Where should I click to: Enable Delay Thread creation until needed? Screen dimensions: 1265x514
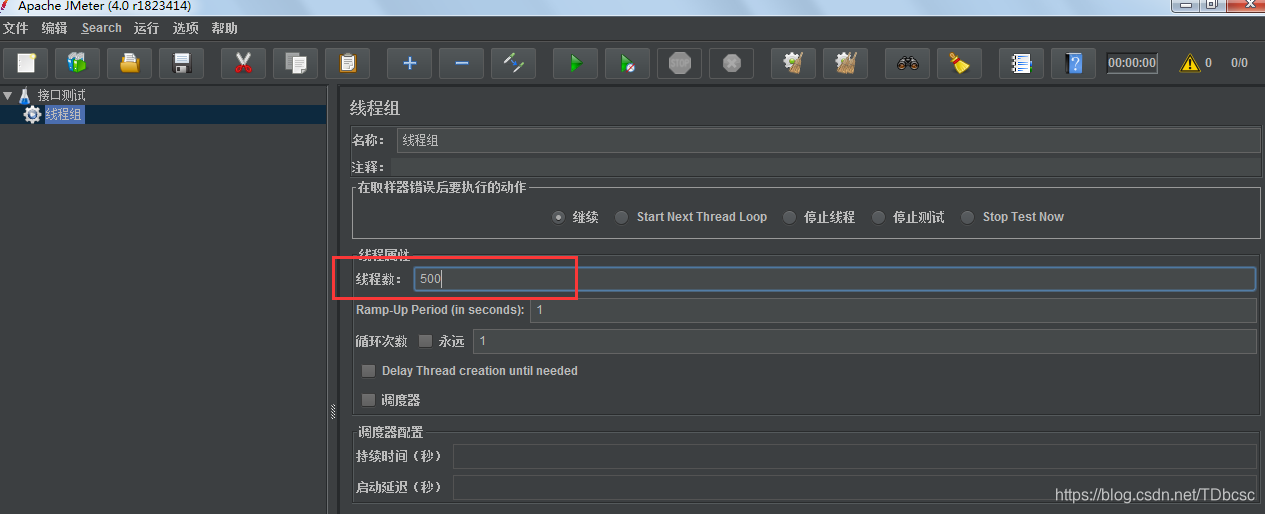(369, 371)
